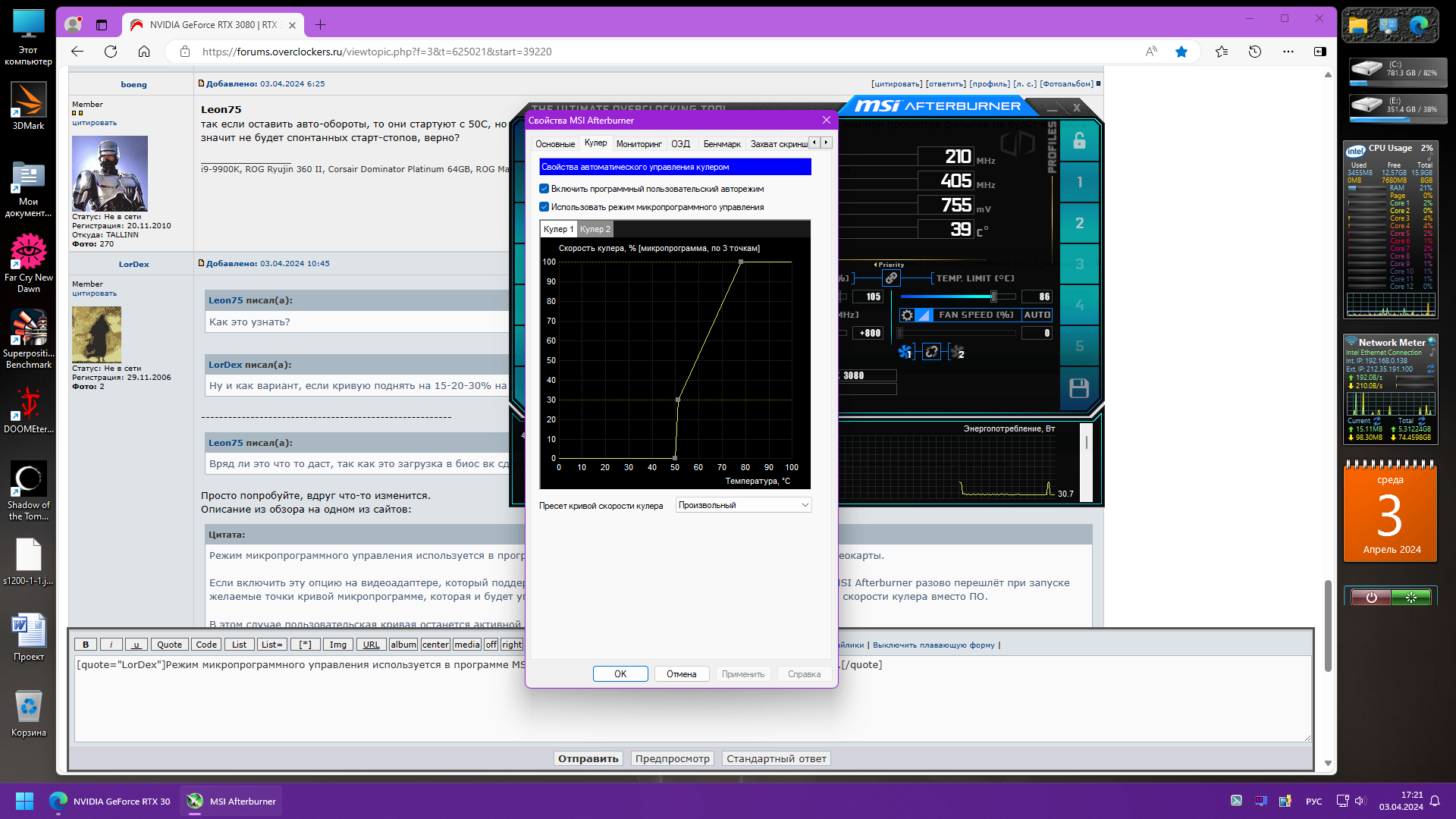This screenshot has width=1456, height=819.
Task: Open fan speed settings gear icon
Action: click(x=907, y=315)
